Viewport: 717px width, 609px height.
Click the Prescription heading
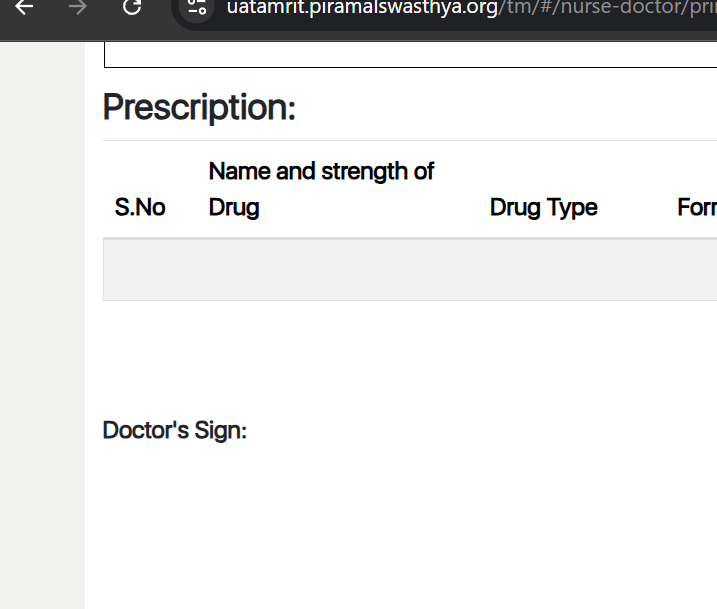click(x=199, y=107)
